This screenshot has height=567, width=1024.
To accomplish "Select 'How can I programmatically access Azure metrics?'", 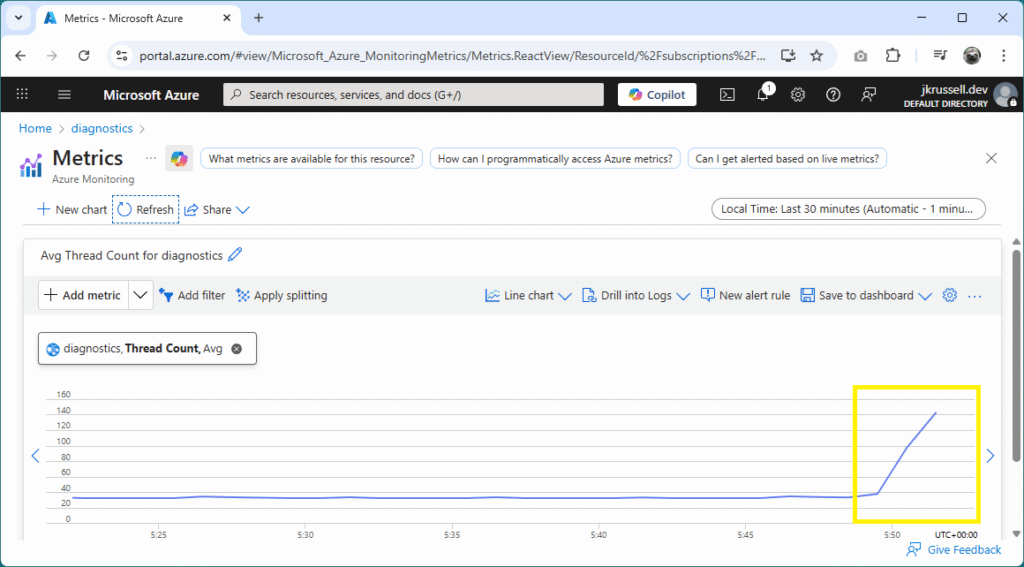I will [555, 159].
